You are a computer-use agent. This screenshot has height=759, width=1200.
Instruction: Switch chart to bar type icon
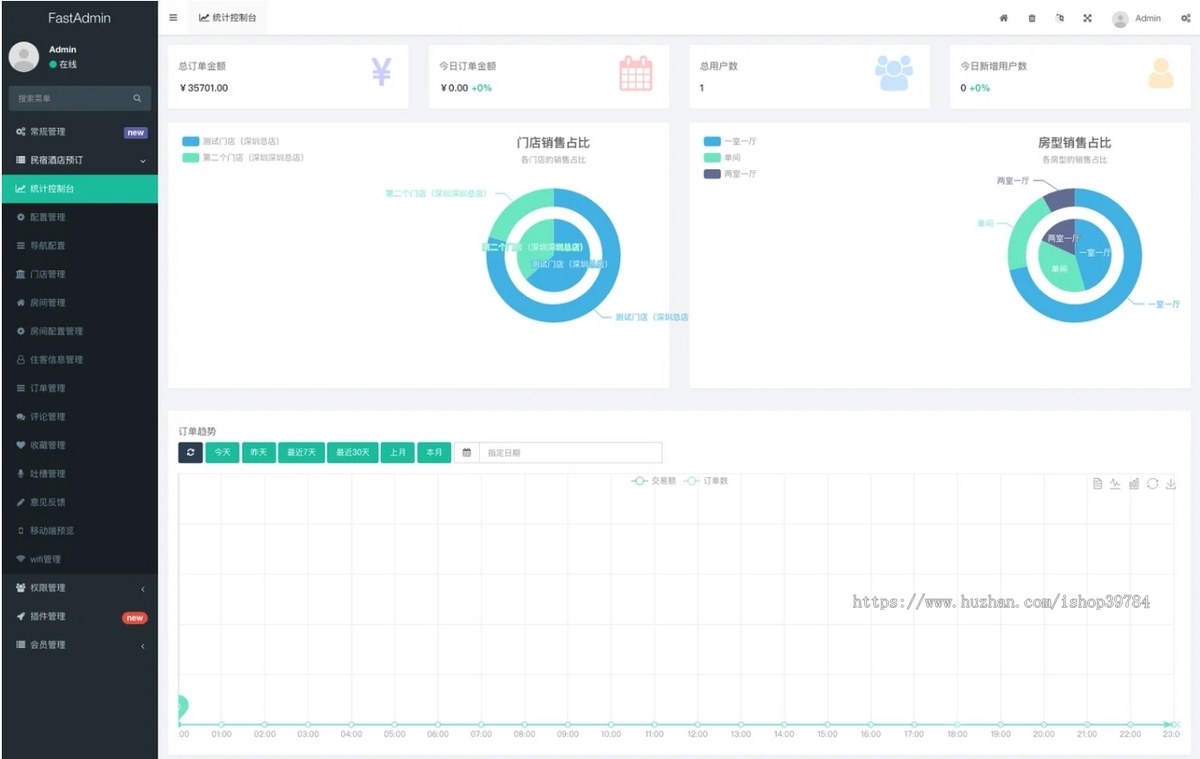pyautogui.click(x=1134, y=484)
